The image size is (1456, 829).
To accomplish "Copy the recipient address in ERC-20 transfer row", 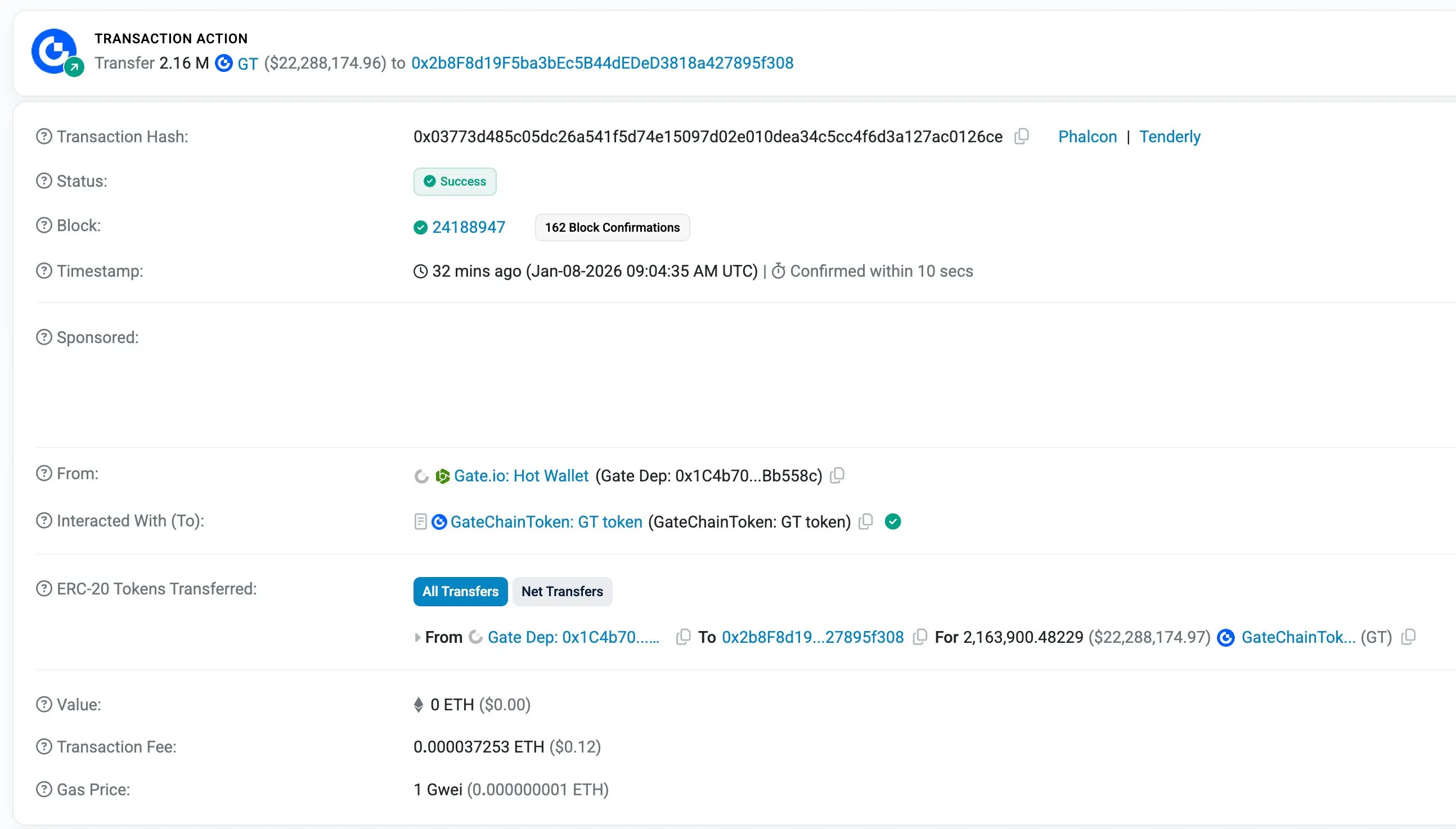I will [x=920, y=637].
